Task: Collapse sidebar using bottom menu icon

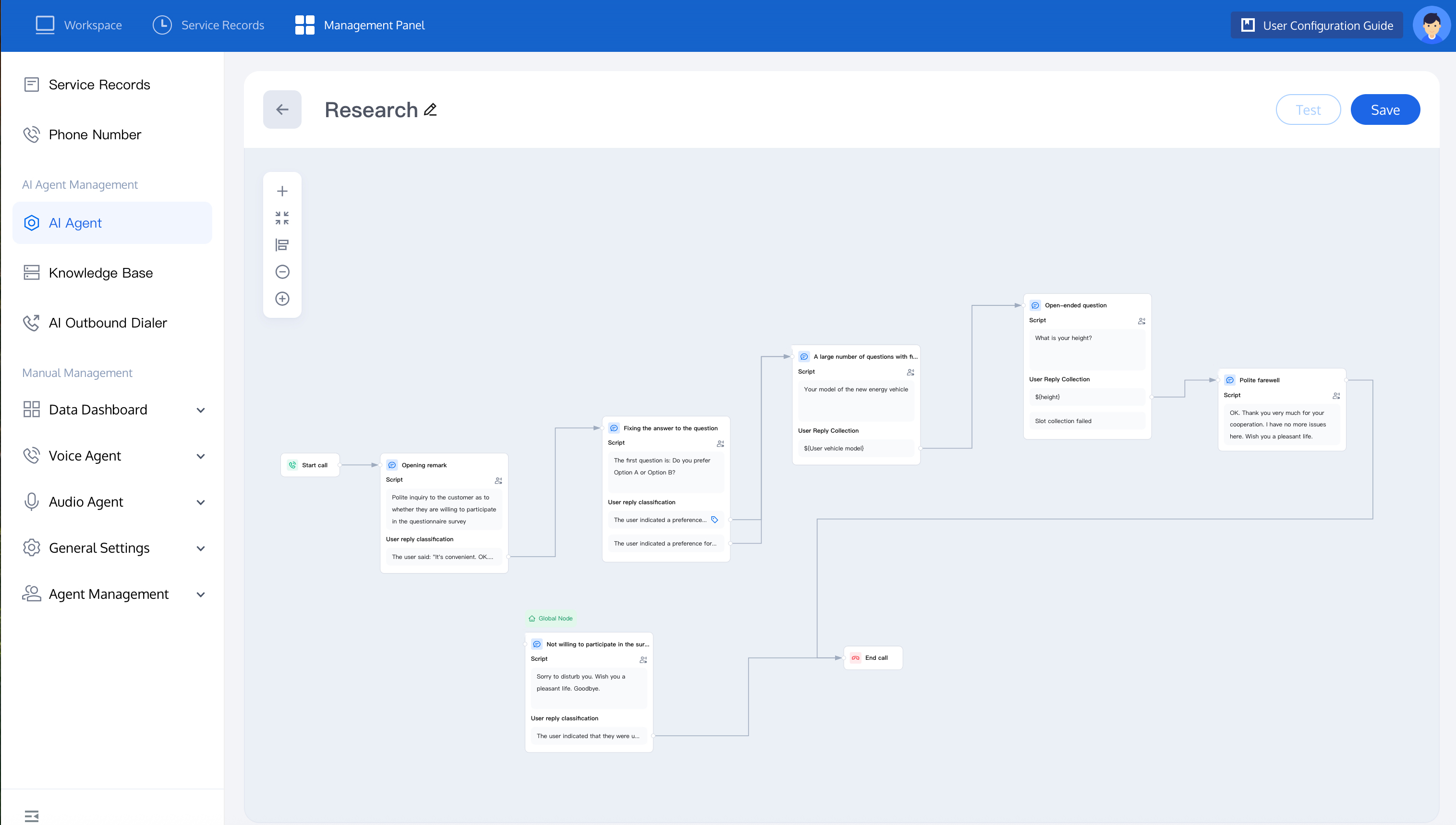Action: pyautogui.click(x=32, y=816)
